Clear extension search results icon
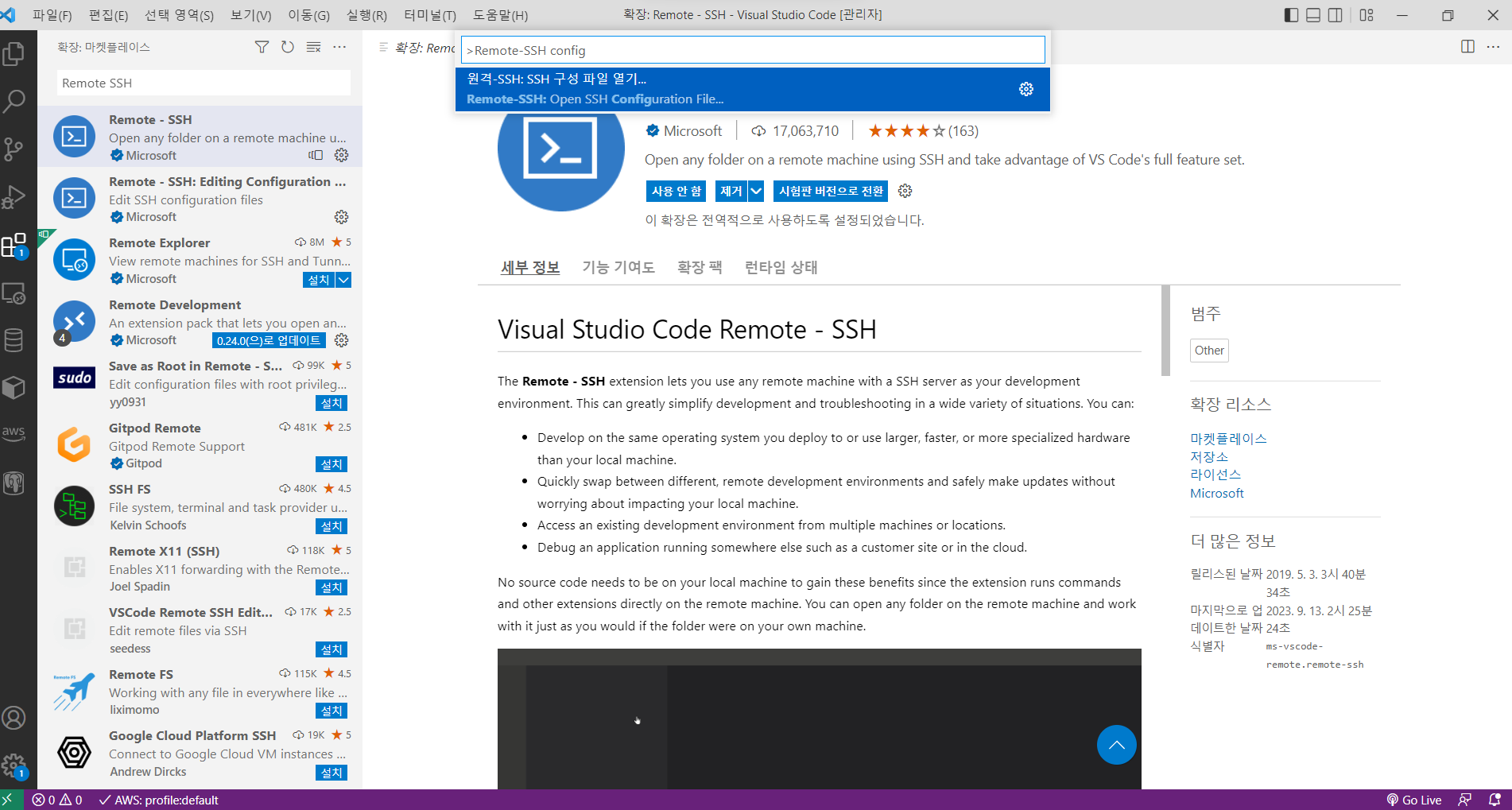This screenshot has height=810, width=1512. (x=314, y=47)
